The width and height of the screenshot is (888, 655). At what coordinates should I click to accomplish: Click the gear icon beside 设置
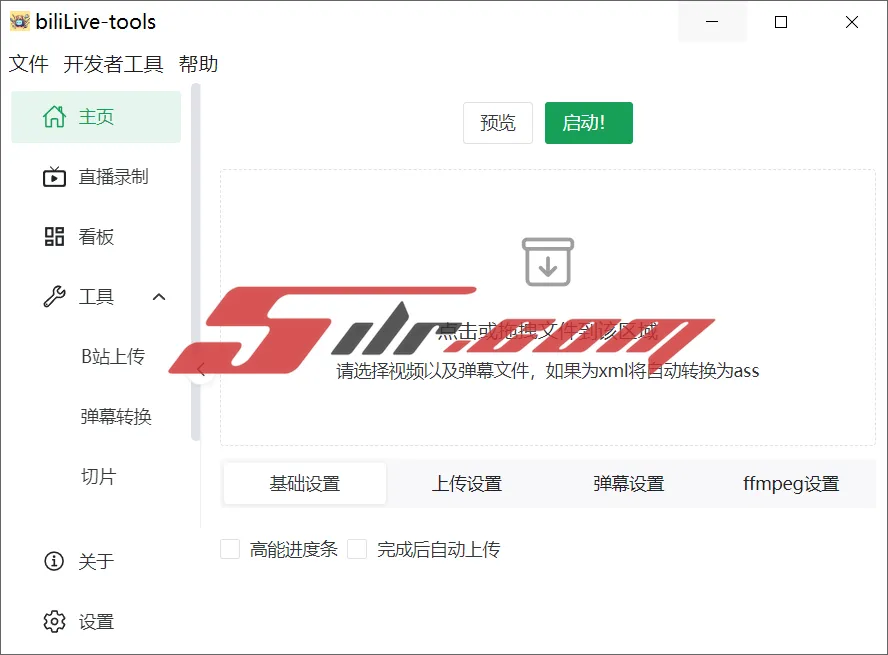pyautogui.click(x=54, y=621)
